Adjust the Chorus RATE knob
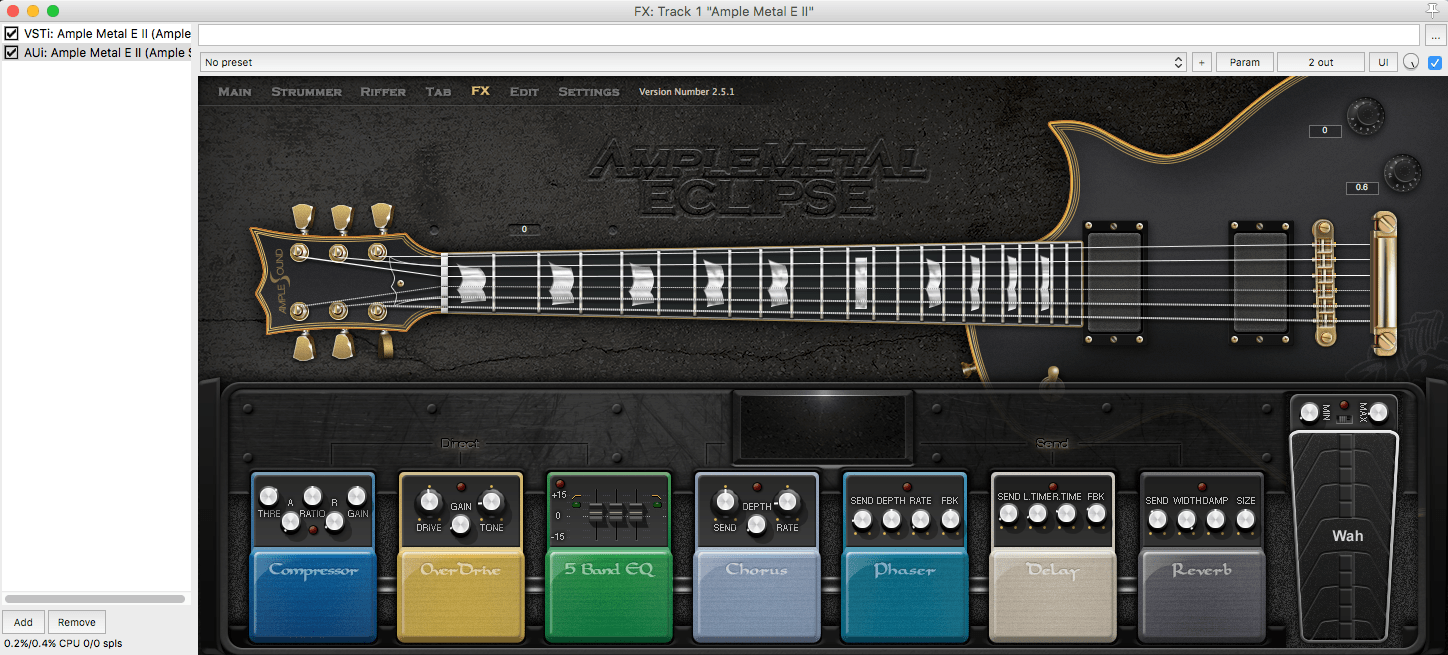 [x=787, y=501]
